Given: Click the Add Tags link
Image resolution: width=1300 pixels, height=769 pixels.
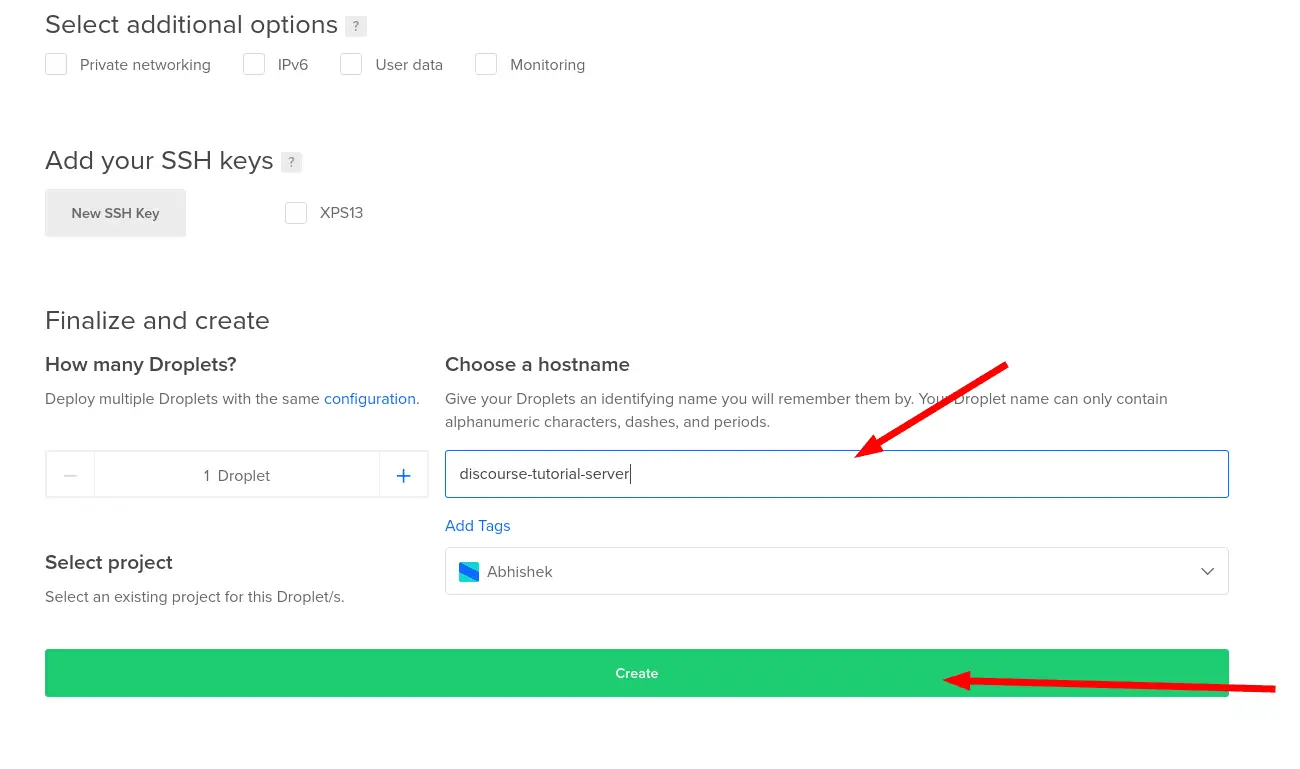Looking at the screenshot, I should click(x=477, y=526).
